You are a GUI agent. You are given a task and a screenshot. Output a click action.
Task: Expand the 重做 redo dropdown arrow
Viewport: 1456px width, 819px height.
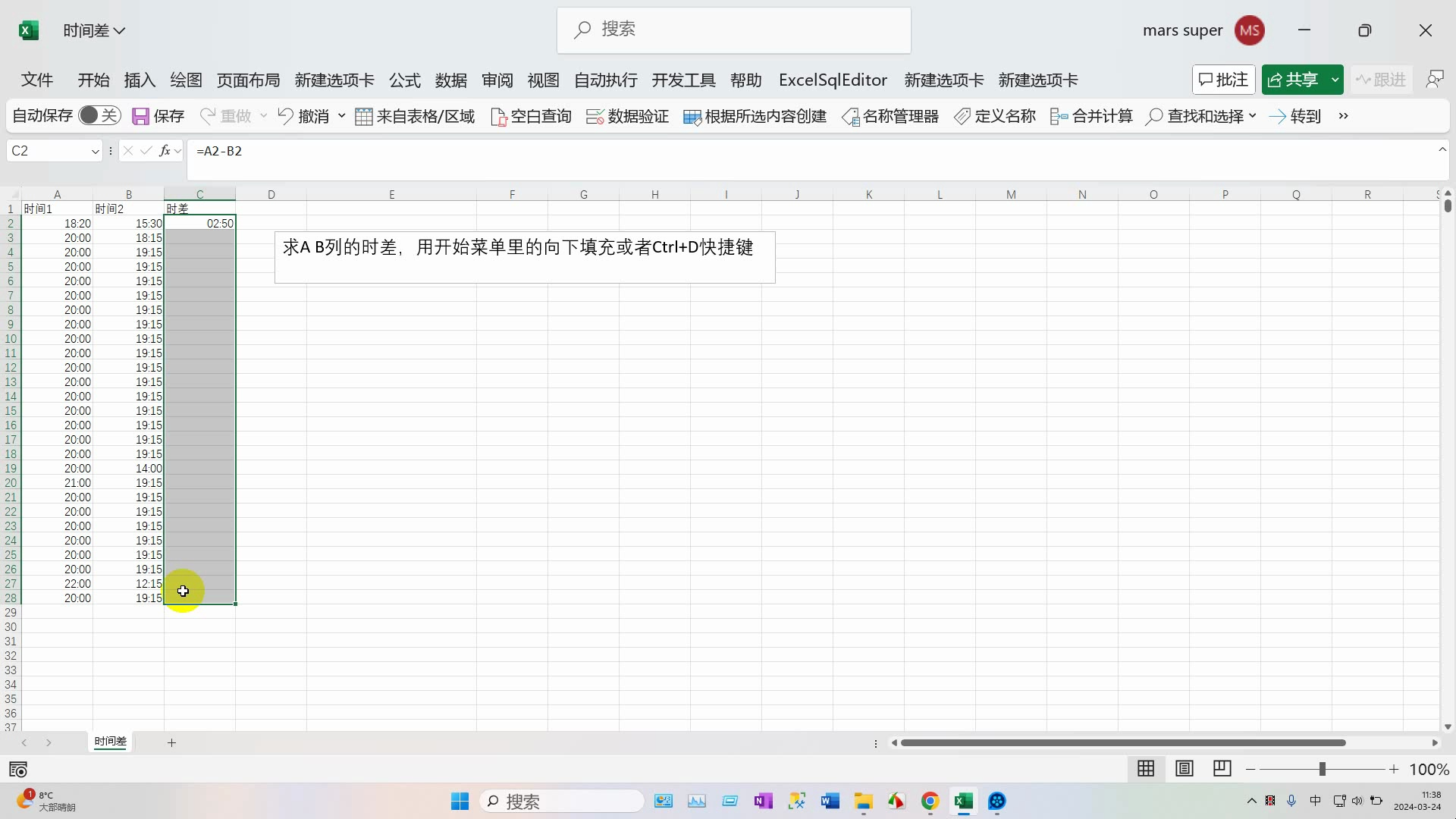coord(263,116)
